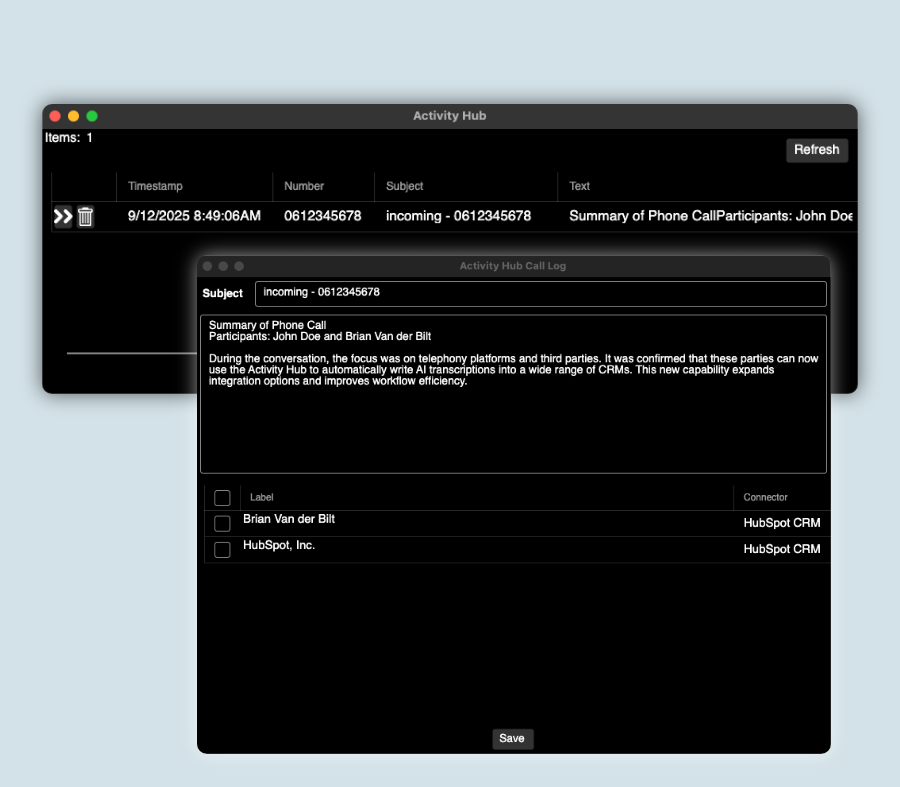The image size is (900, 787).
Task: Click into the Subject input field
Action: [540, 293]
